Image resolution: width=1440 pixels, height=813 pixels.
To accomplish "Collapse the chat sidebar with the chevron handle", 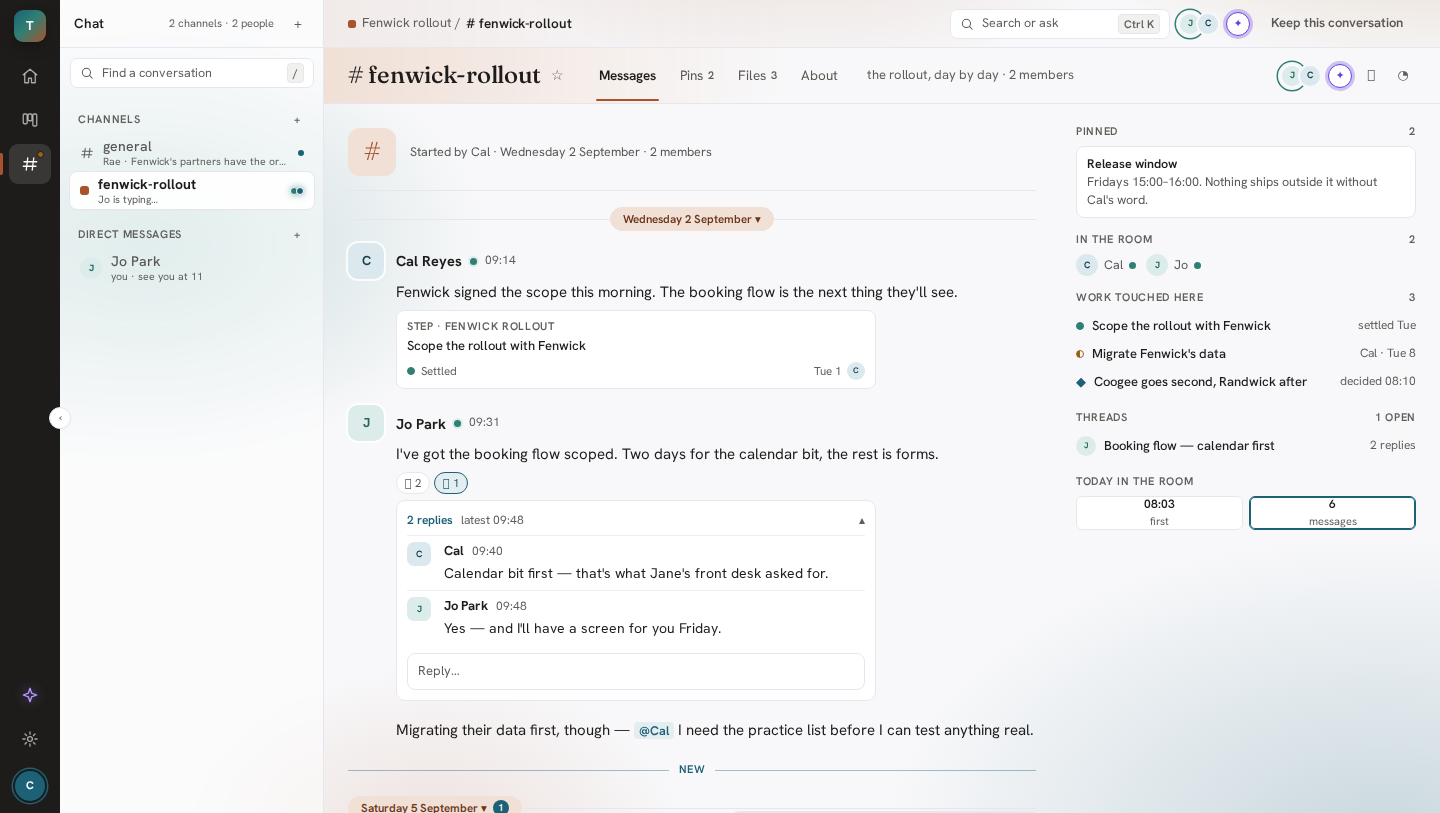I will (60, 418).
